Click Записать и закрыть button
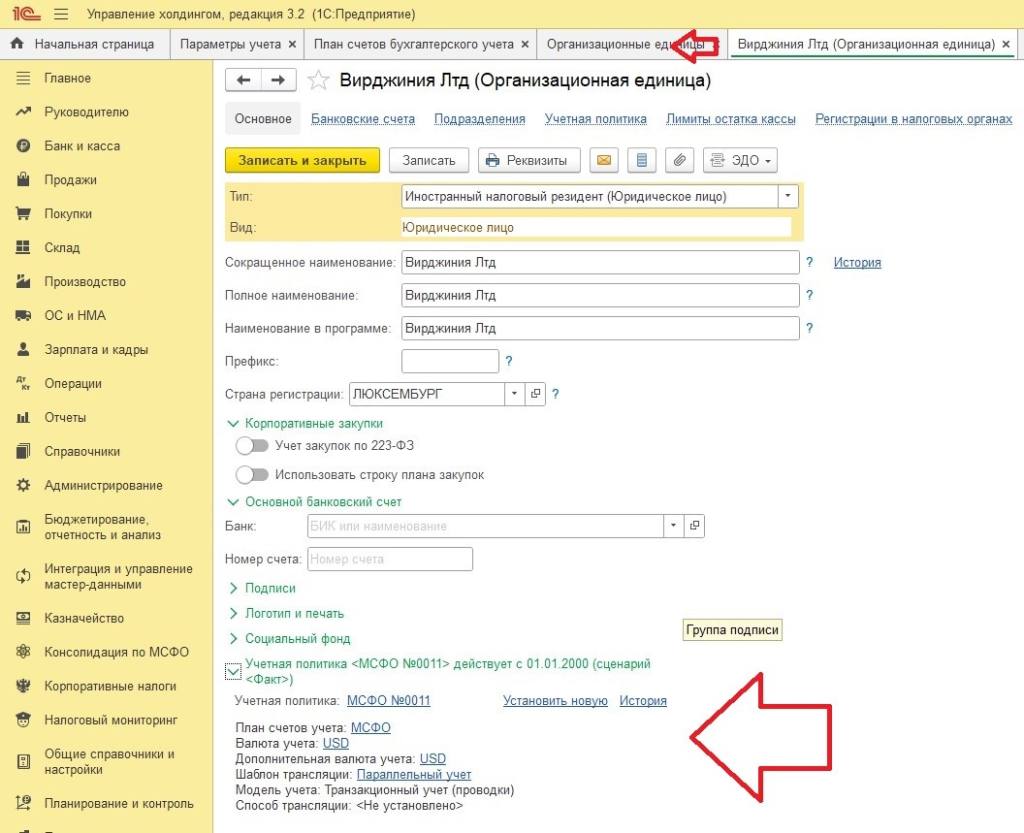This screenshot has width=1024, height=833. (x=302, y=161)
